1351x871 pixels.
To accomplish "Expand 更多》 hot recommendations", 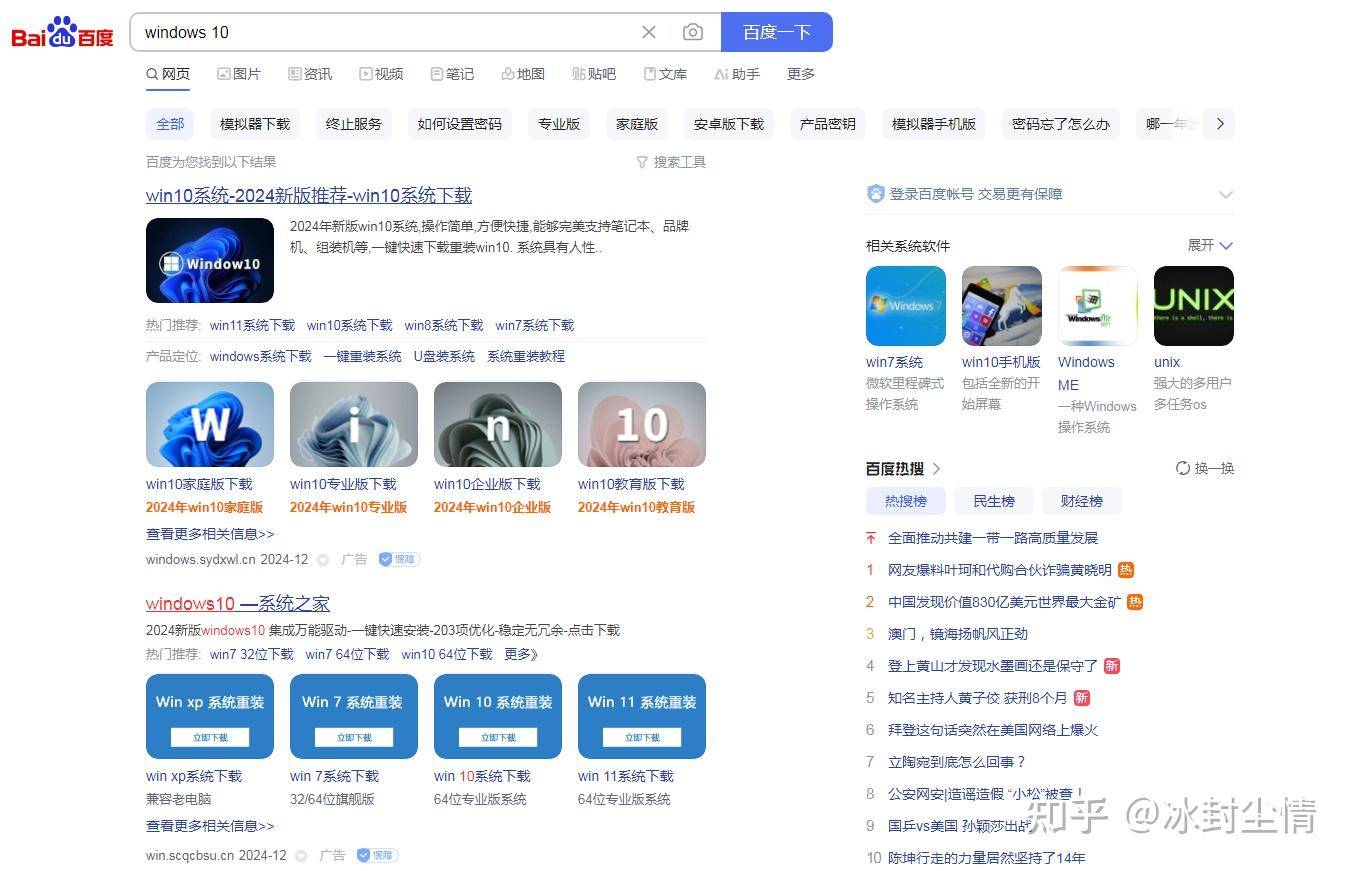I will click(522, 654).
